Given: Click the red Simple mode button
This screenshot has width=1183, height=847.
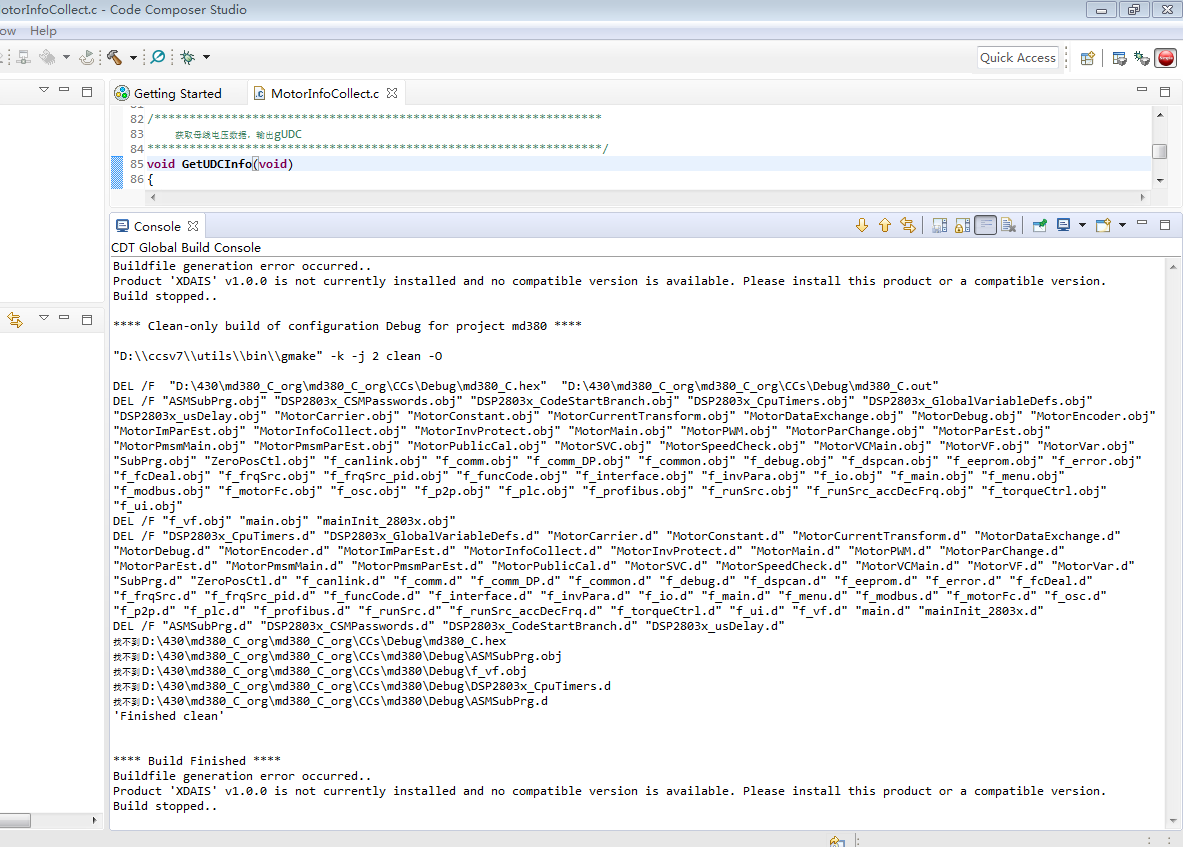Looking at the screenshot, I should [1166, 58].
